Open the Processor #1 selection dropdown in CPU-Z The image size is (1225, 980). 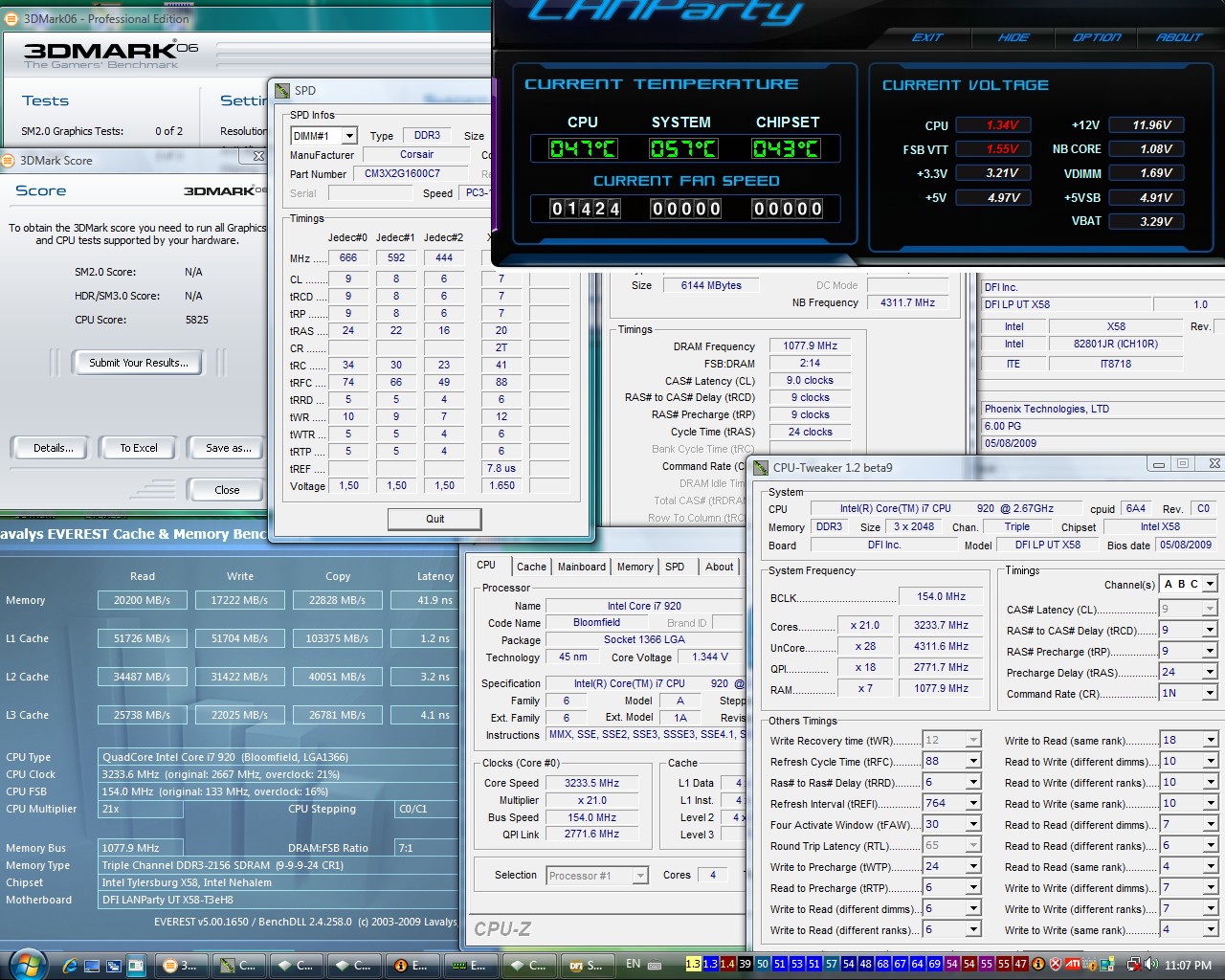coord(640,876)
